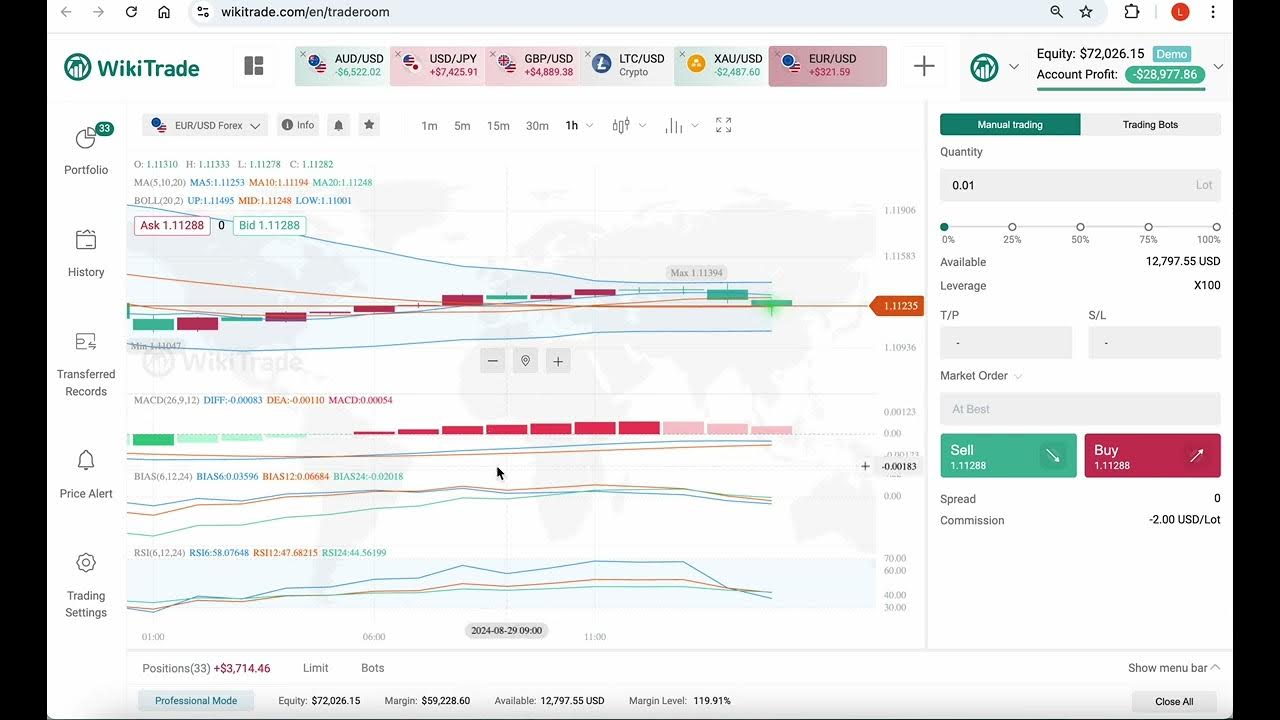Click the star favorite icon above chart
This screenshot has height=720, width=1280.
(369, 125)
